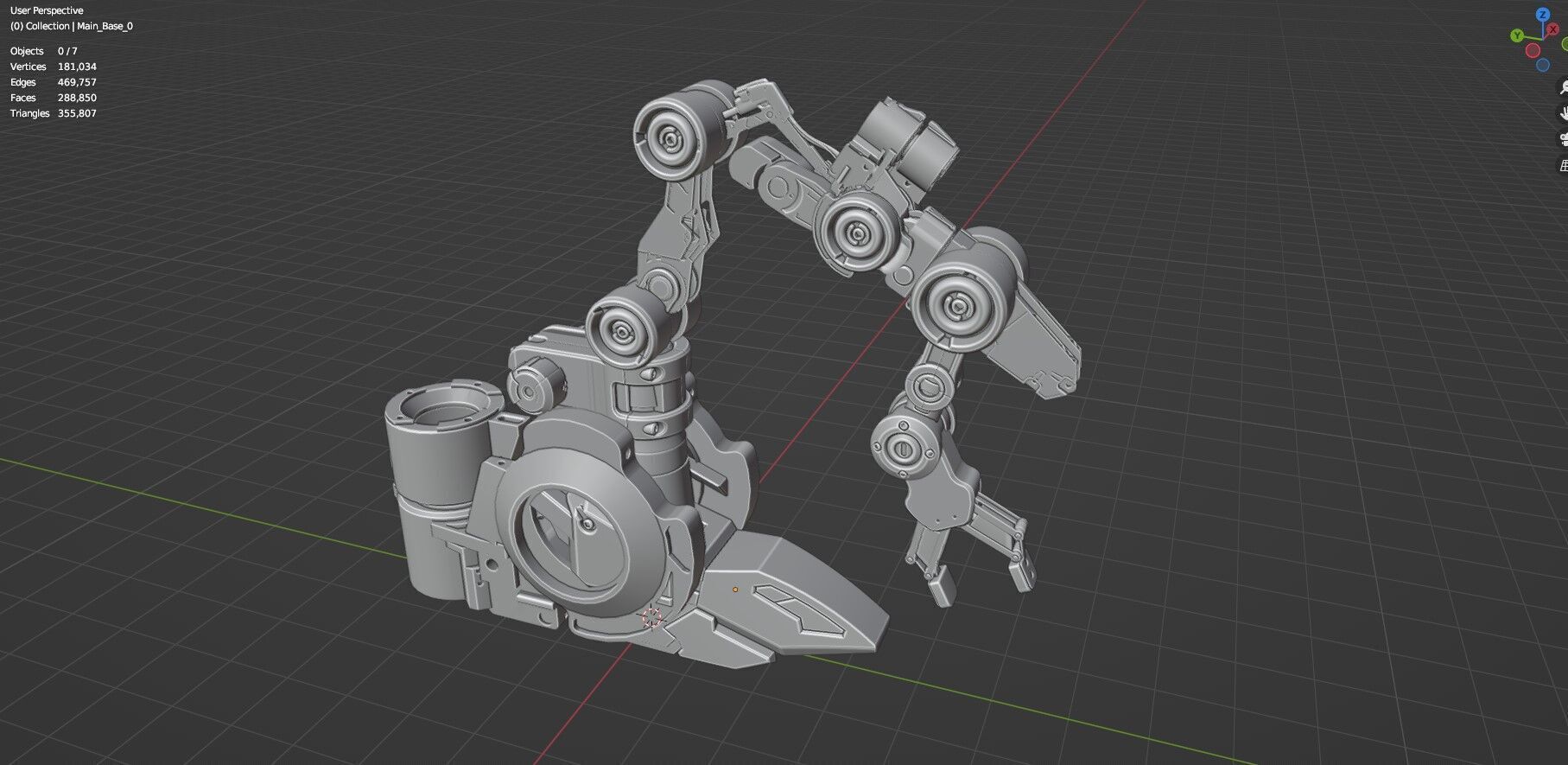The image size is (1568, 765).
Task: Switch perspective/orthographic with the grid icon
Action: (x=1563, y=164)
